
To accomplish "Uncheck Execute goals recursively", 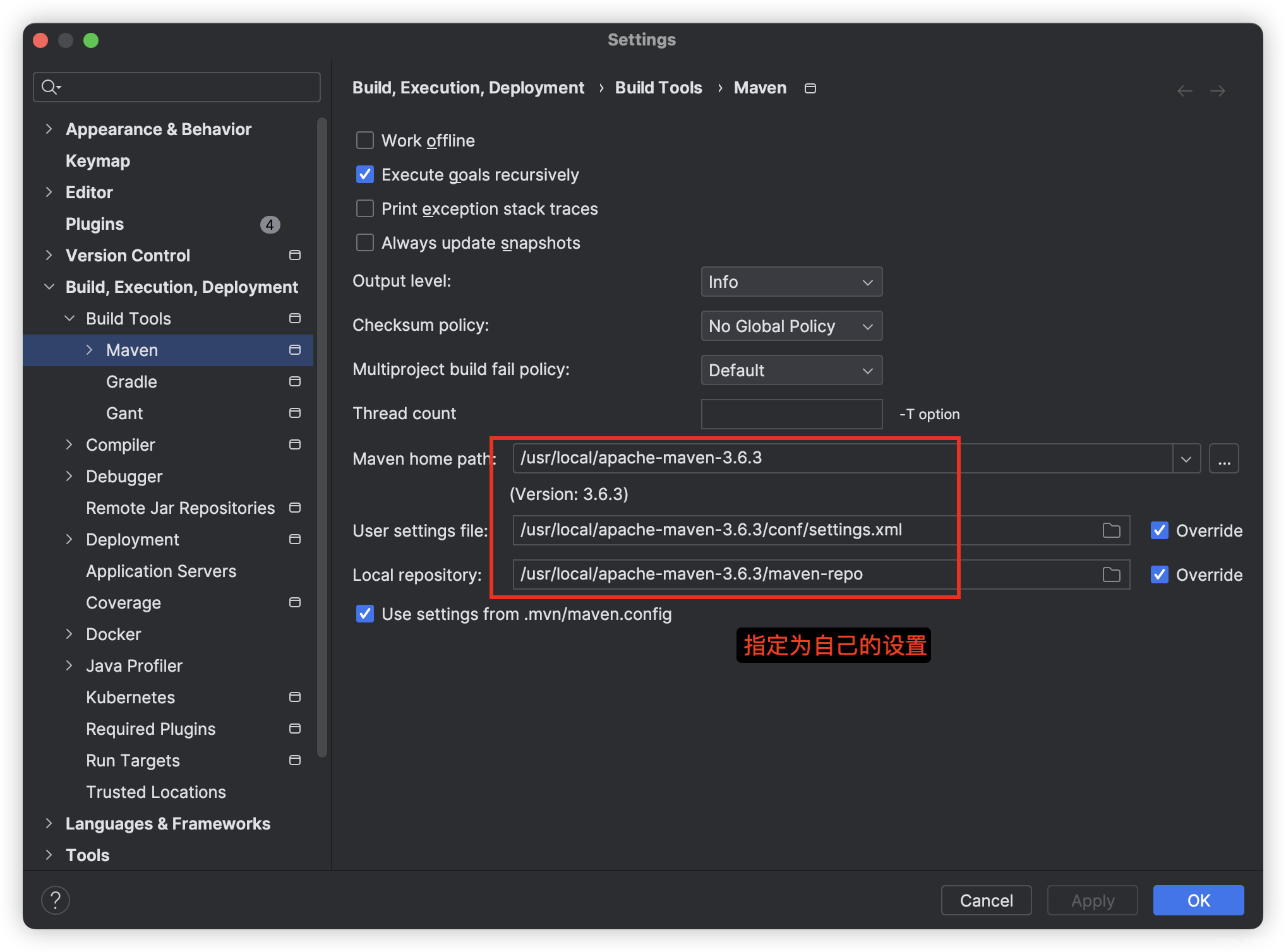I will click(x=365, y=174).
